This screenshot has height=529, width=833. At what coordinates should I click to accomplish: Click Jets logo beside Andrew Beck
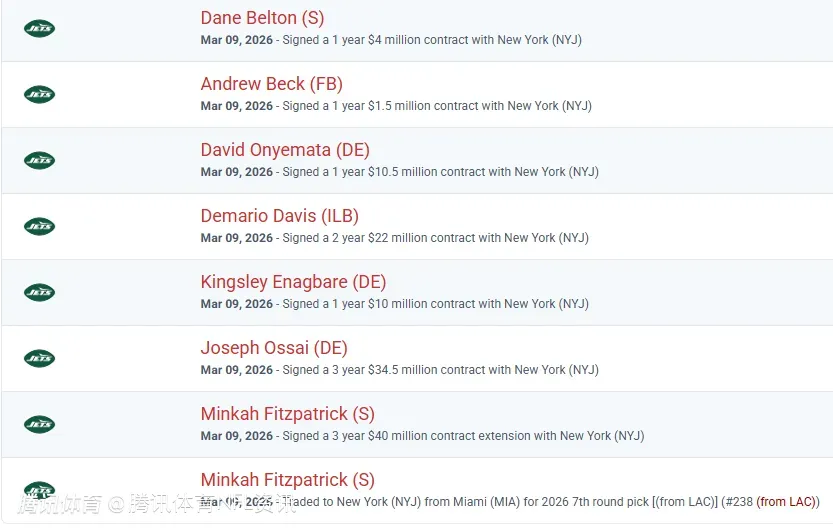[39, 94]
